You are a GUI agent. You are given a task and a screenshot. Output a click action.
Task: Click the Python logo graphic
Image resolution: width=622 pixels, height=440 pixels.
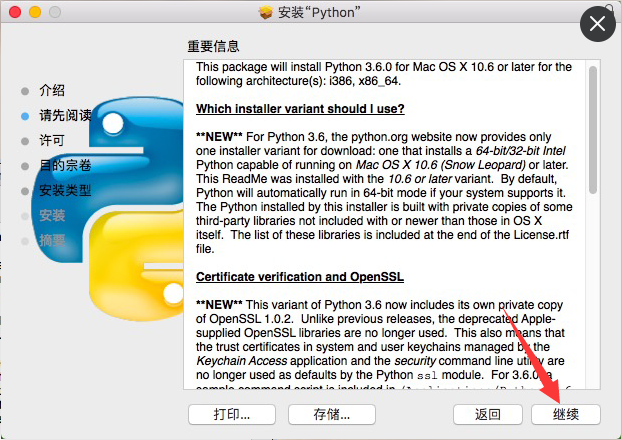click(x=107, y=208)
